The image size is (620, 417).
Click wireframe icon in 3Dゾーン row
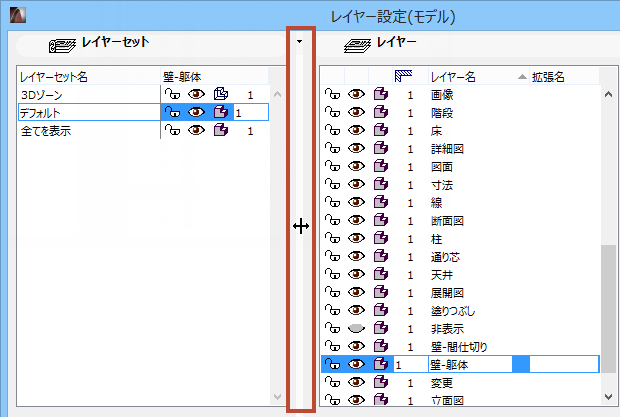221,94
